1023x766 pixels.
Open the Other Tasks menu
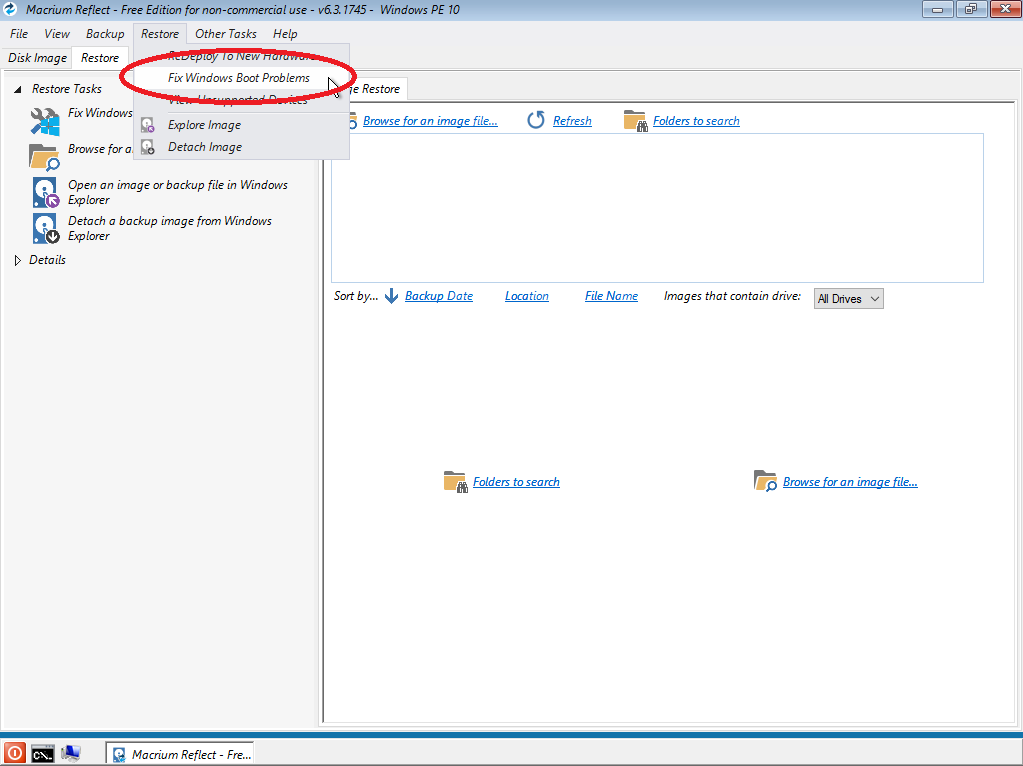(226, 34)
